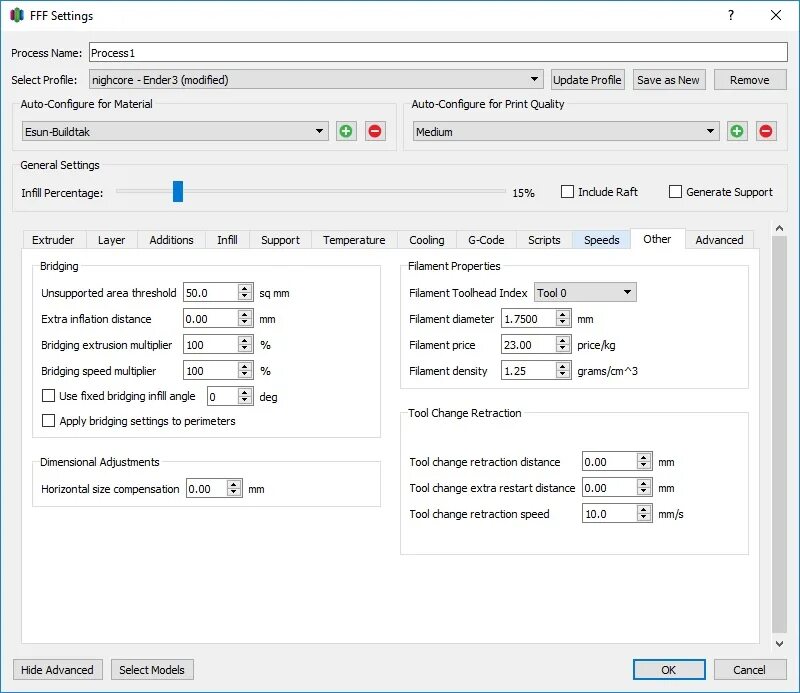Click the Cancel button
The width and height of the screenshot is (800, 693).
click(x=749, y=670)
